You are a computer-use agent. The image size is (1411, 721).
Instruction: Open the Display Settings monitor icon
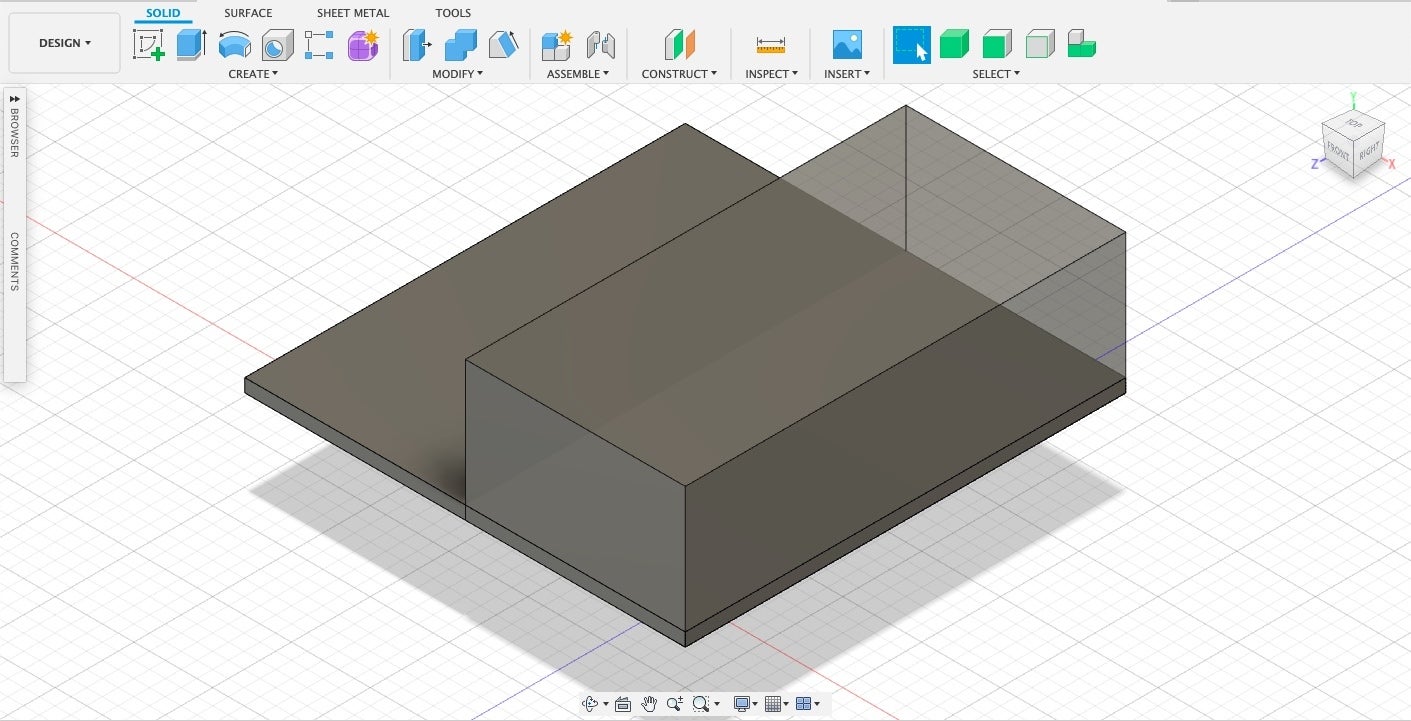(x=744, y=704)
